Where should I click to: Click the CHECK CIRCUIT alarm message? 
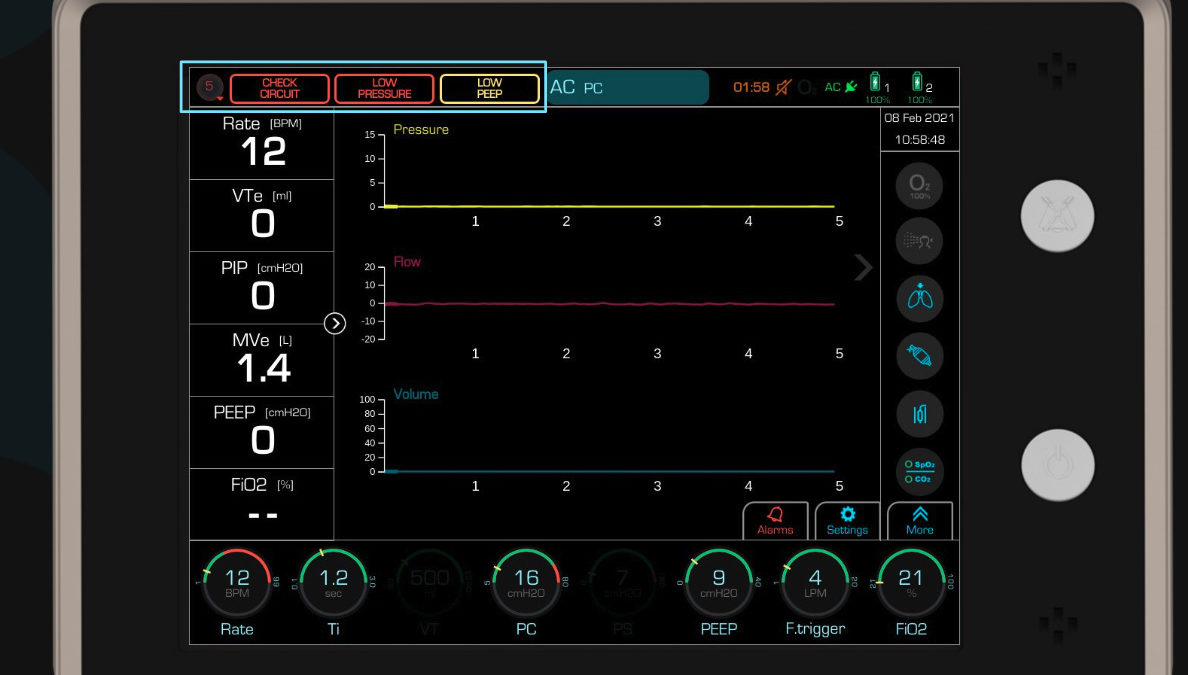(x=280, y=89)
